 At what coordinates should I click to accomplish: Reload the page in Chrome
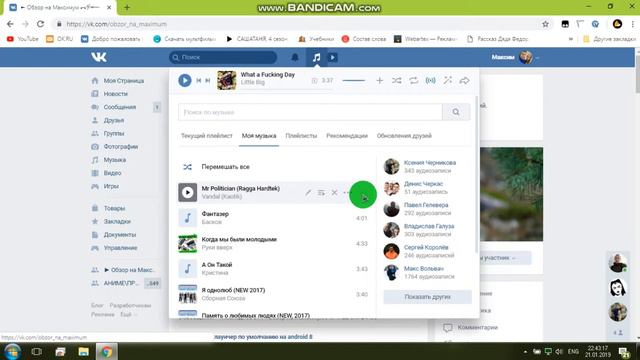pos(40,24)
